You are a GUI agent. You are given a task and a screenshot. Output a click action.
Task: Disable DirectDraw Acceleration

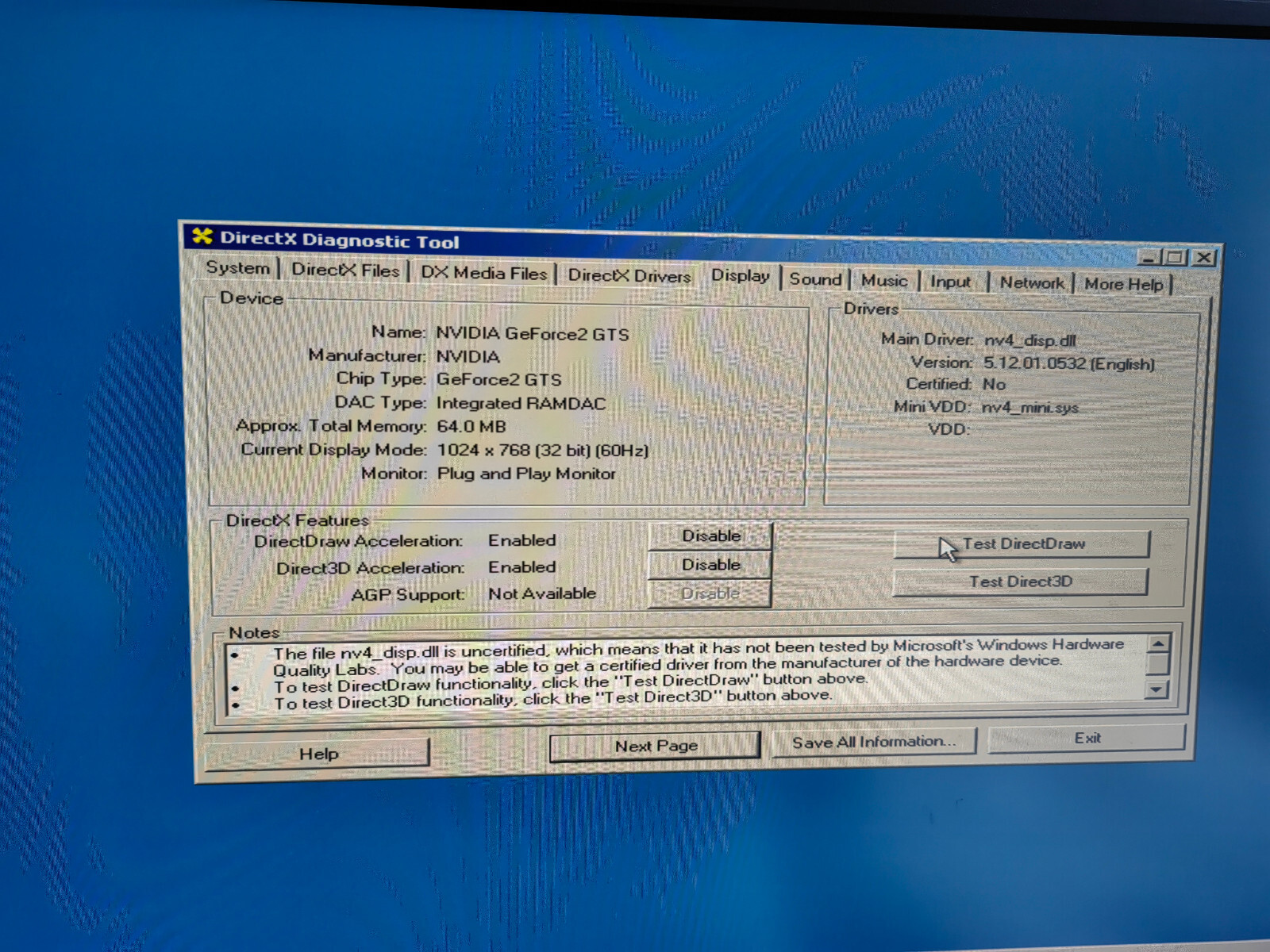710,535
